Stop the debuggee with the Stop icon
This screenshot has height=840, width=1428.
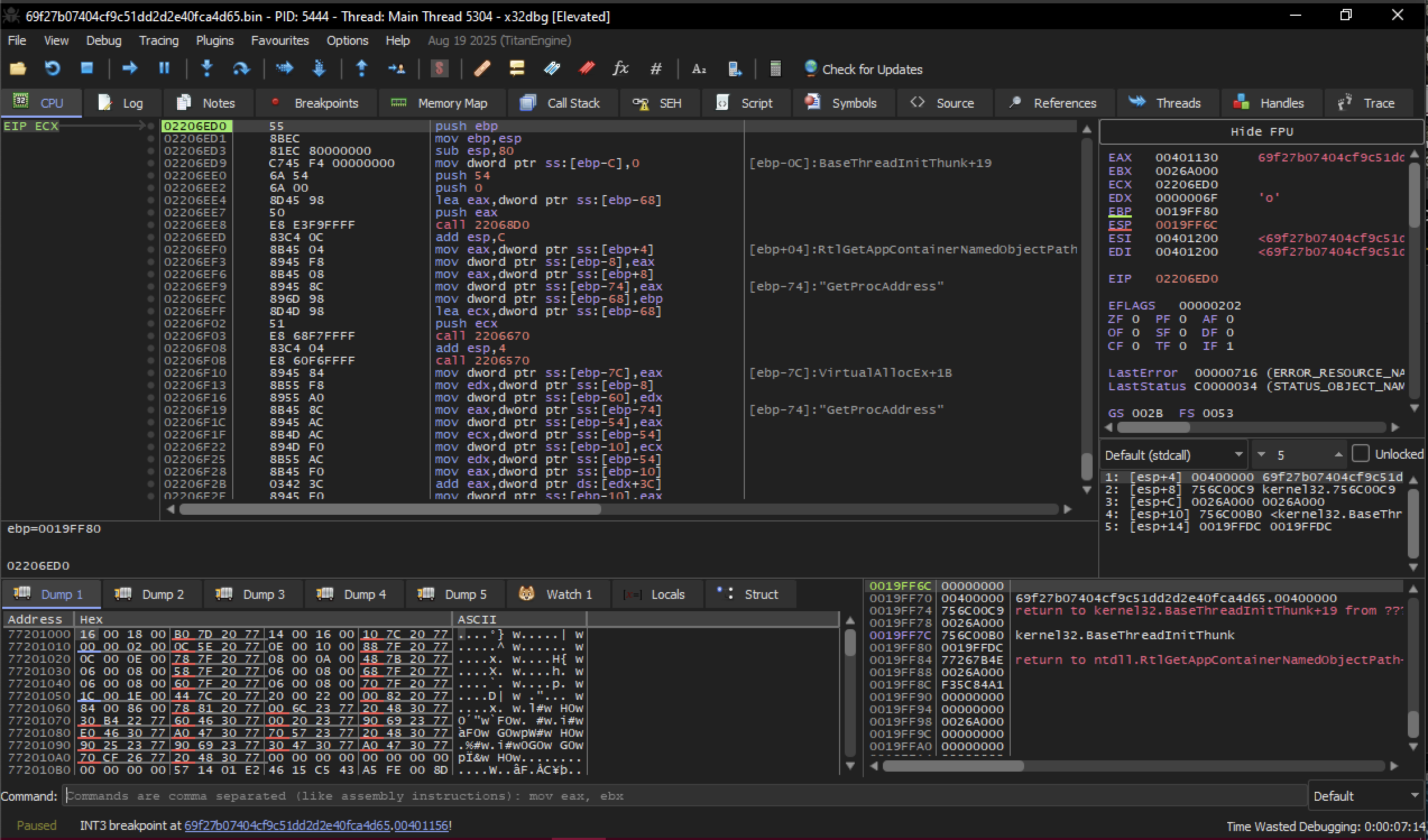click(x=87, y=68)
